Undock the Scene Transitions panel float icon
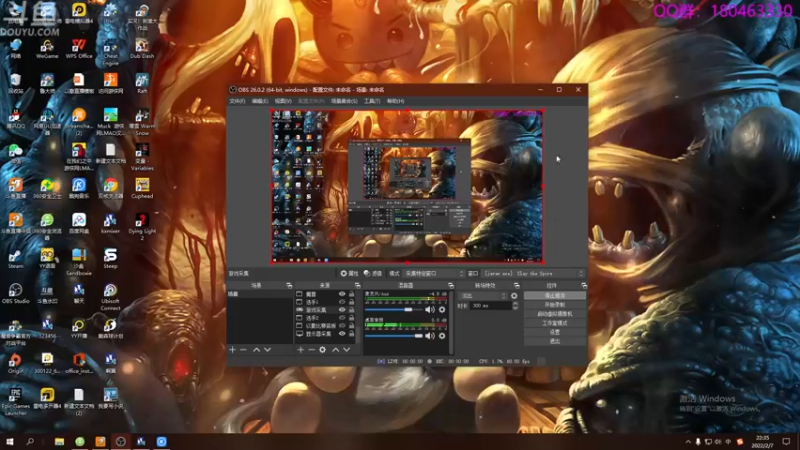Image resolution: width=800 pixels, height=450 pixels. [516, 286]
